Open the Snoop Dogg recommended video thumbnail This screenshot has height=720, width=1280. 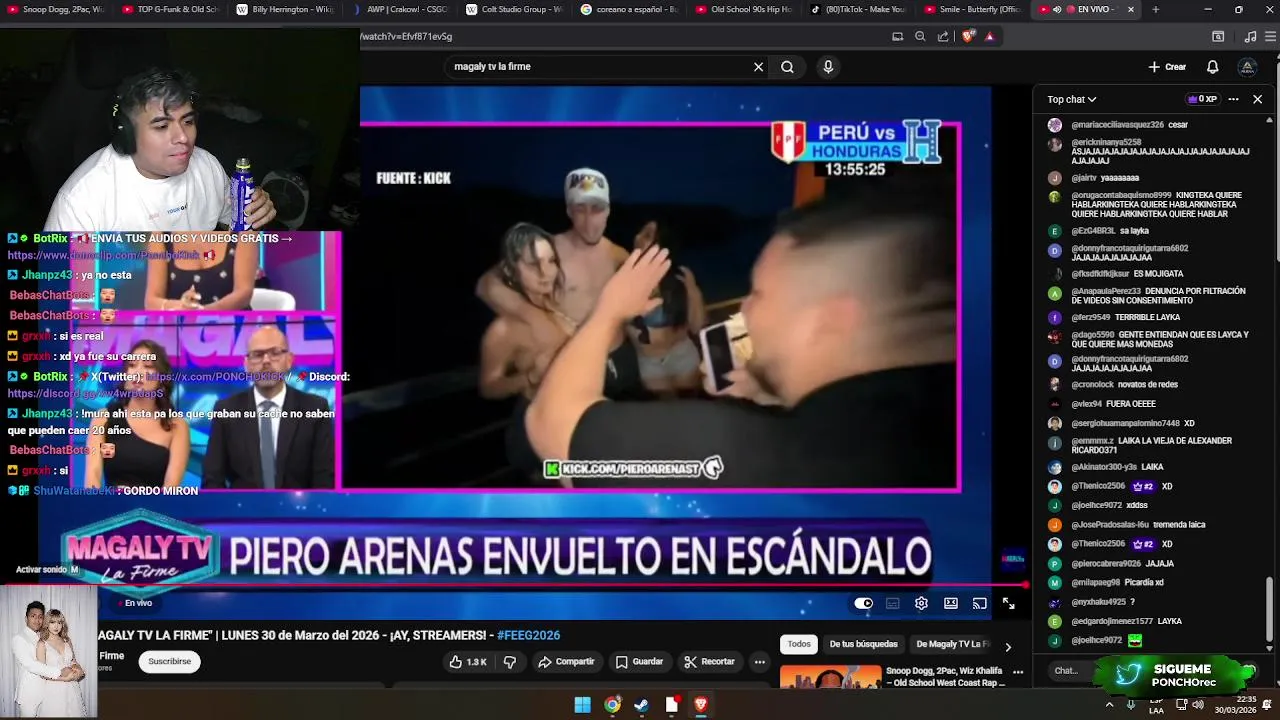click(830, 677)
